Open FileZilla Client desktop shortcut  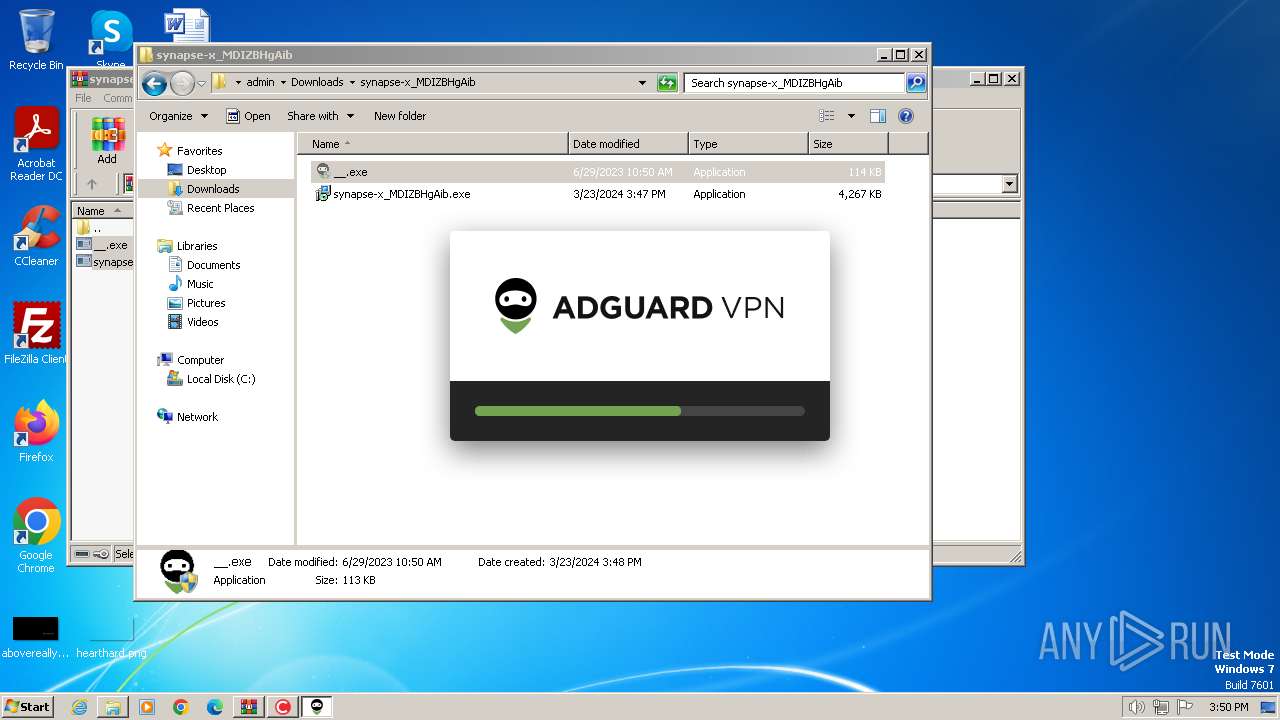36,333
